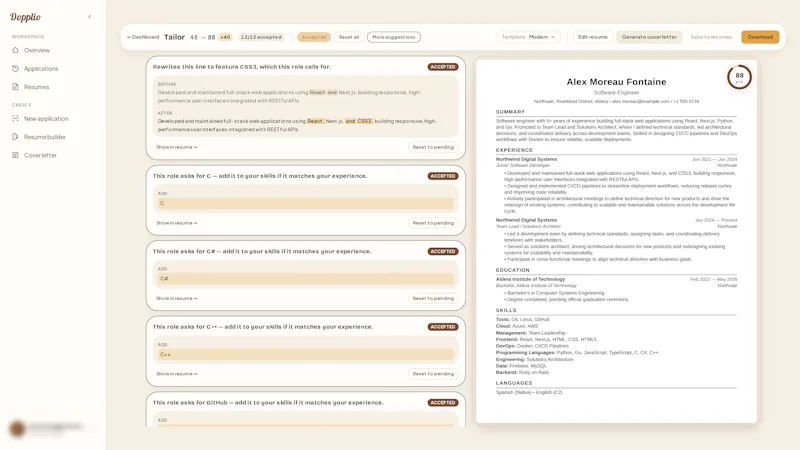Click ACCEPTED badge on CSS3 card
The width and height of the screenshot is (800, 450).
coord(443,67)
